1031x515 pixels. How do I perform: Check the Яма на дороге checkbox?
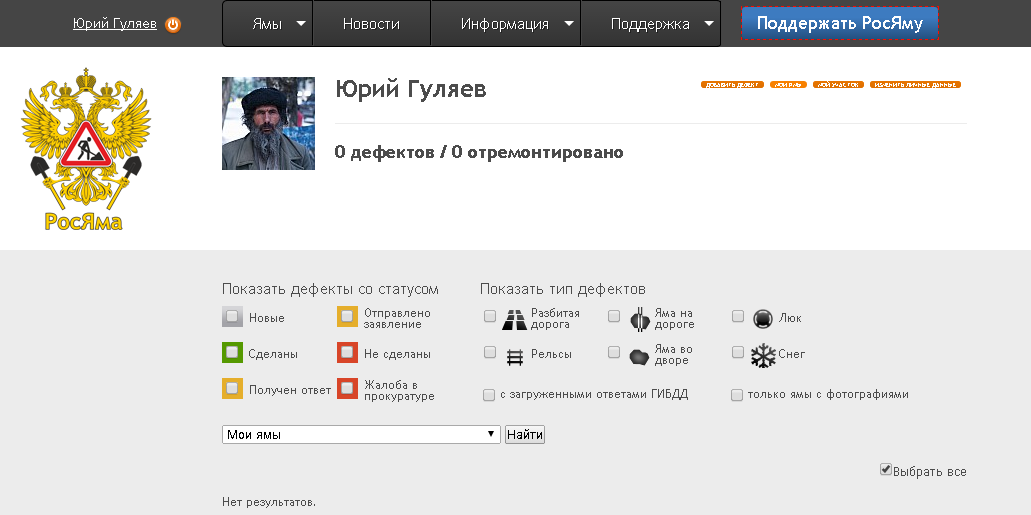613,316
